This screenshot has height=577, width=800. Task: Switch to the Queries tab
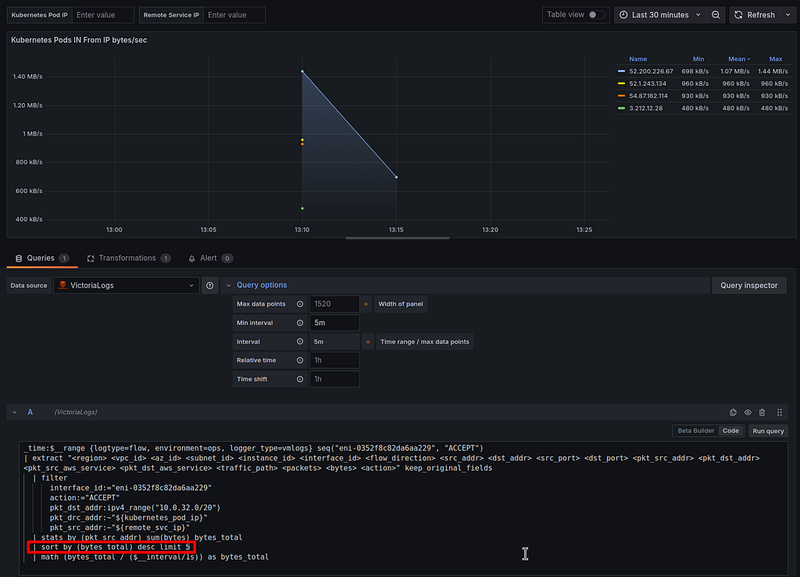[42, 258]
